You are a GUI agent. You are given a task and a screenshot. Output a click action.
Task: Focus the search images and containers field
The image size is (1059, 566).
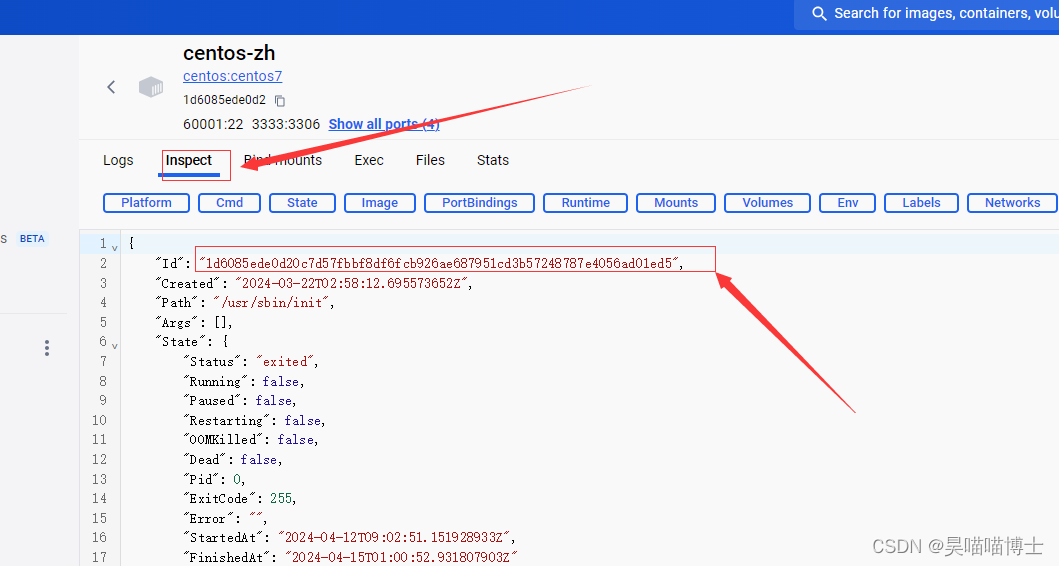[x=927, y=14]
